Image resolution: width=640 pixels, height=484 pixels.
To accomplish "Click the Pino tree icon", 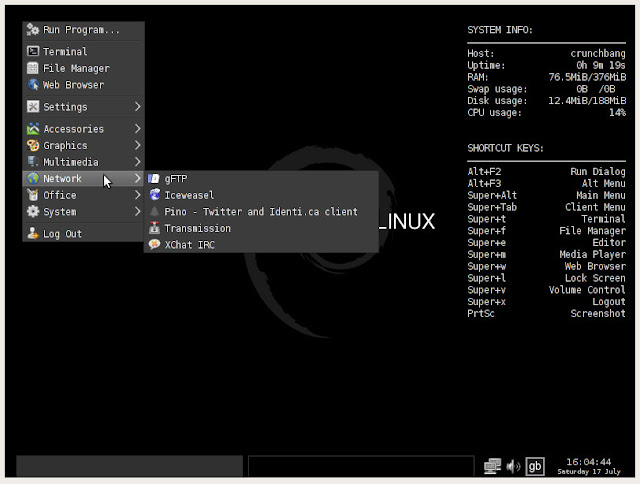I will pyautogui.click(x=154, y=211).
